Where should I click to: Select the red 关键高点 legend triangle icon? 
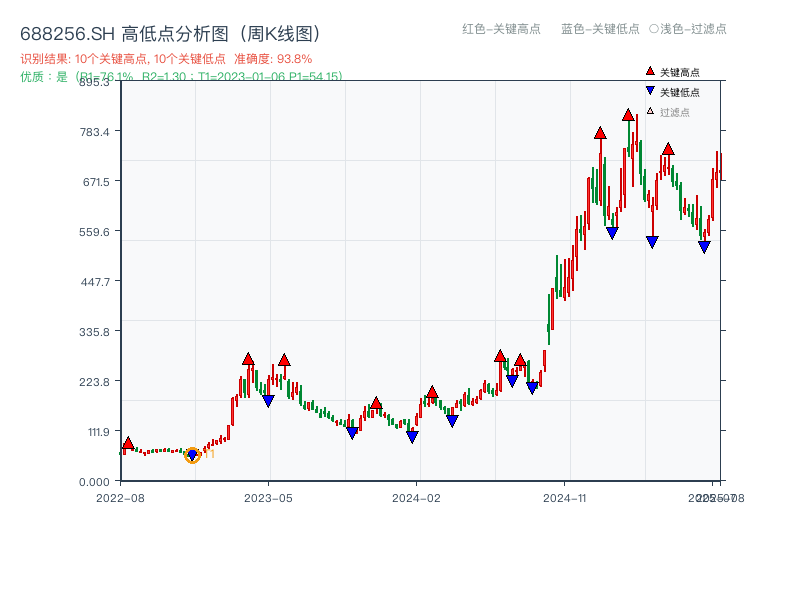(648, 72)
